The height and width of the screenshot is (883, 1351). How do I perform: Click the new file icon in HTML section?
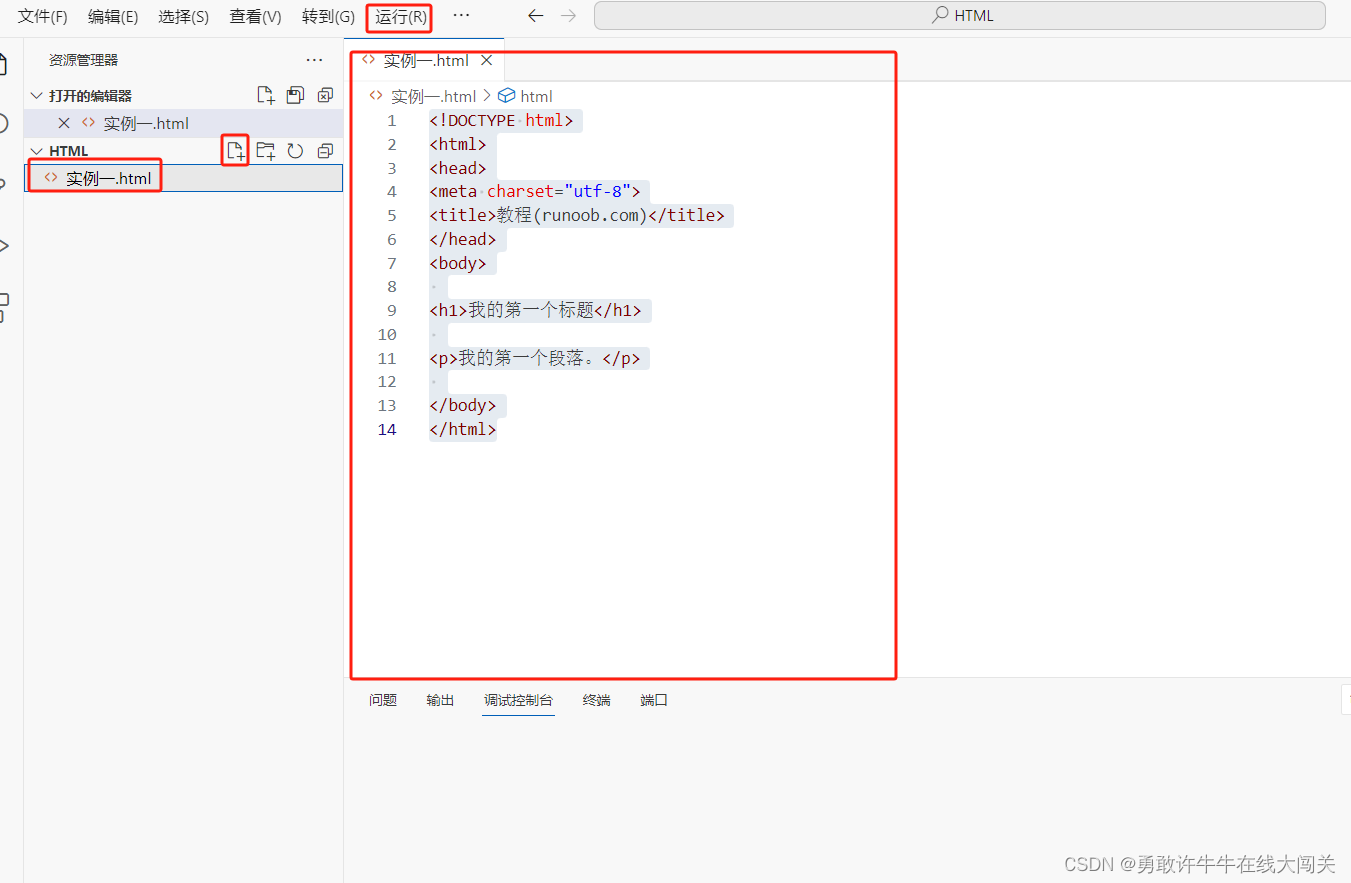click(x=235, y=151)
